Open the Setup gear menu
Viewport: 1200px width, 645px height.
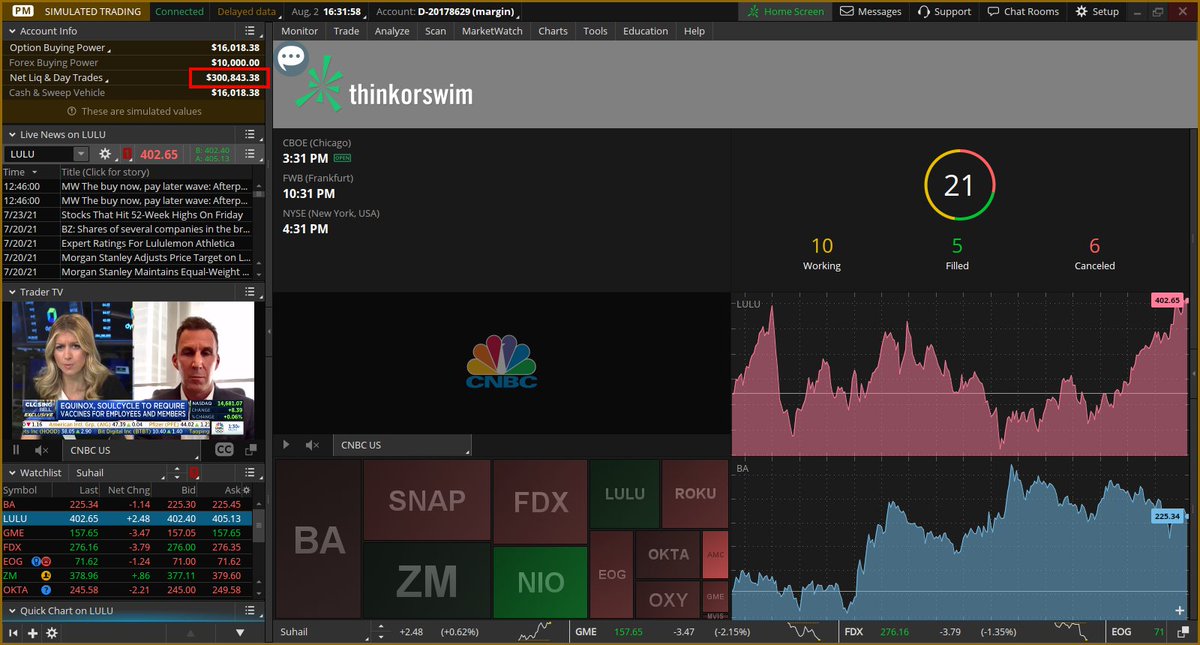[x=1097, y=11]
